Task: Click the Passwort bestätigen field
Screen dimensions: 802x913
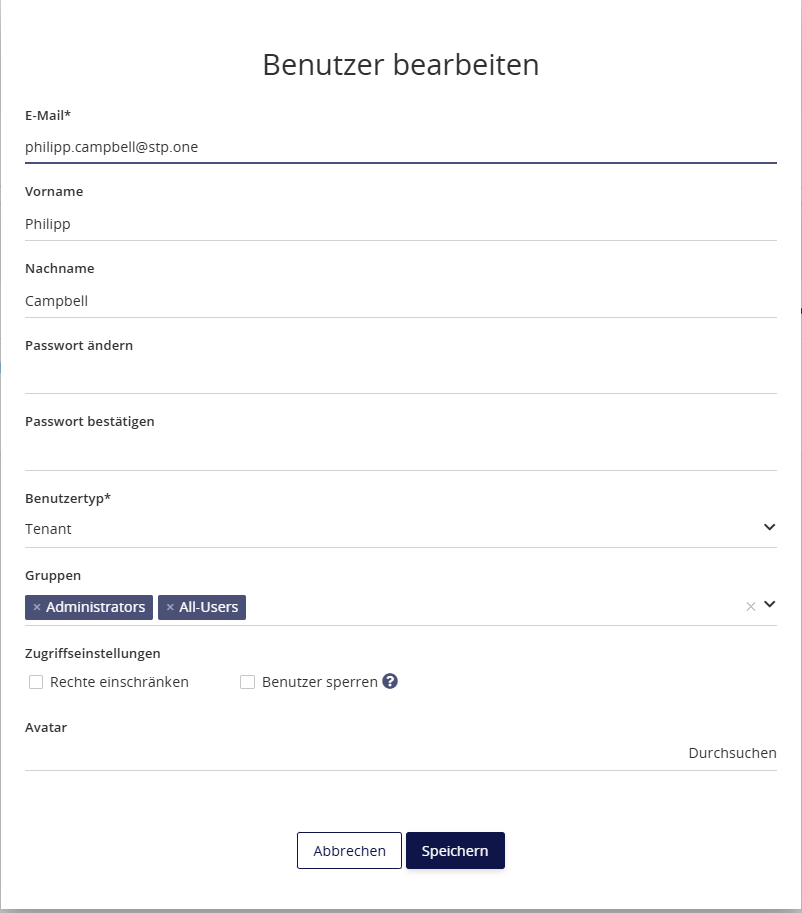Action: 401,454
